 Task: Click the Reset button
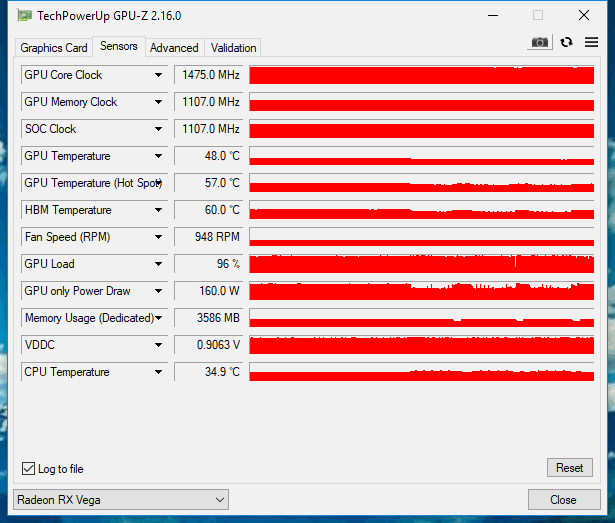[x=570, y=468]
